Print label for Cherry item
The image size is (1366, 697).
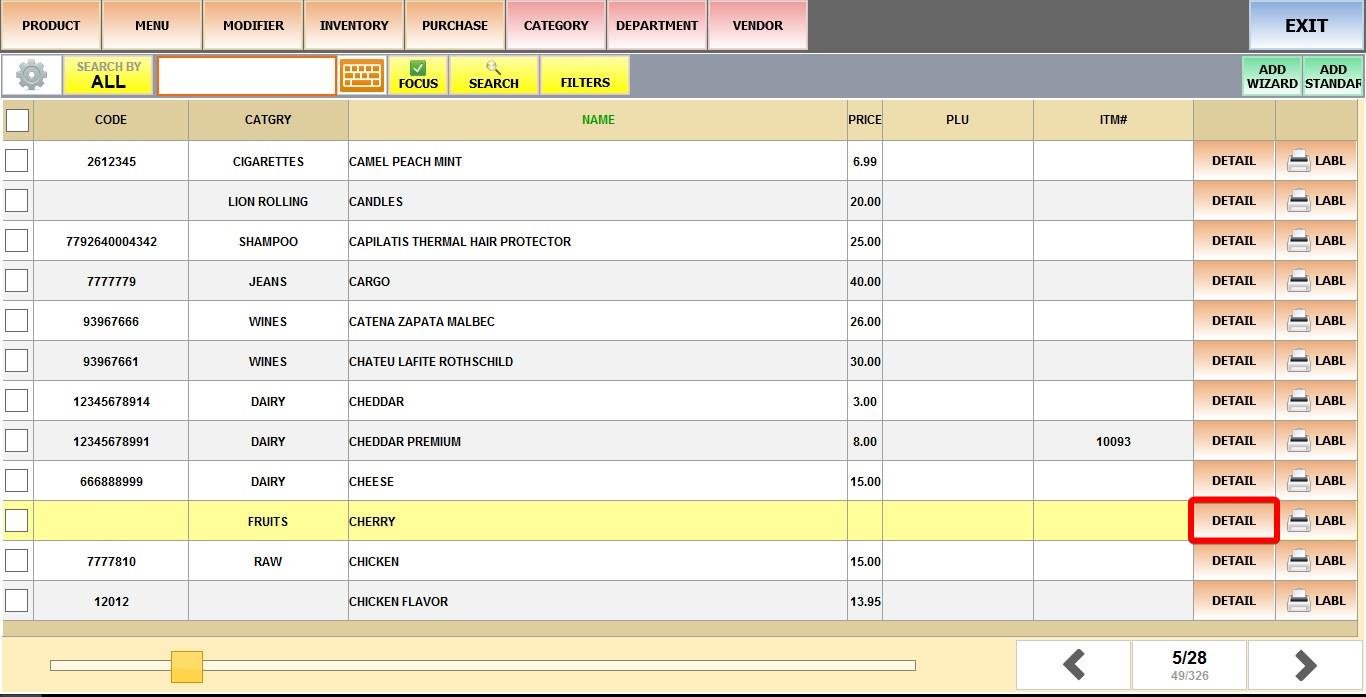[x=1316, y=521]
